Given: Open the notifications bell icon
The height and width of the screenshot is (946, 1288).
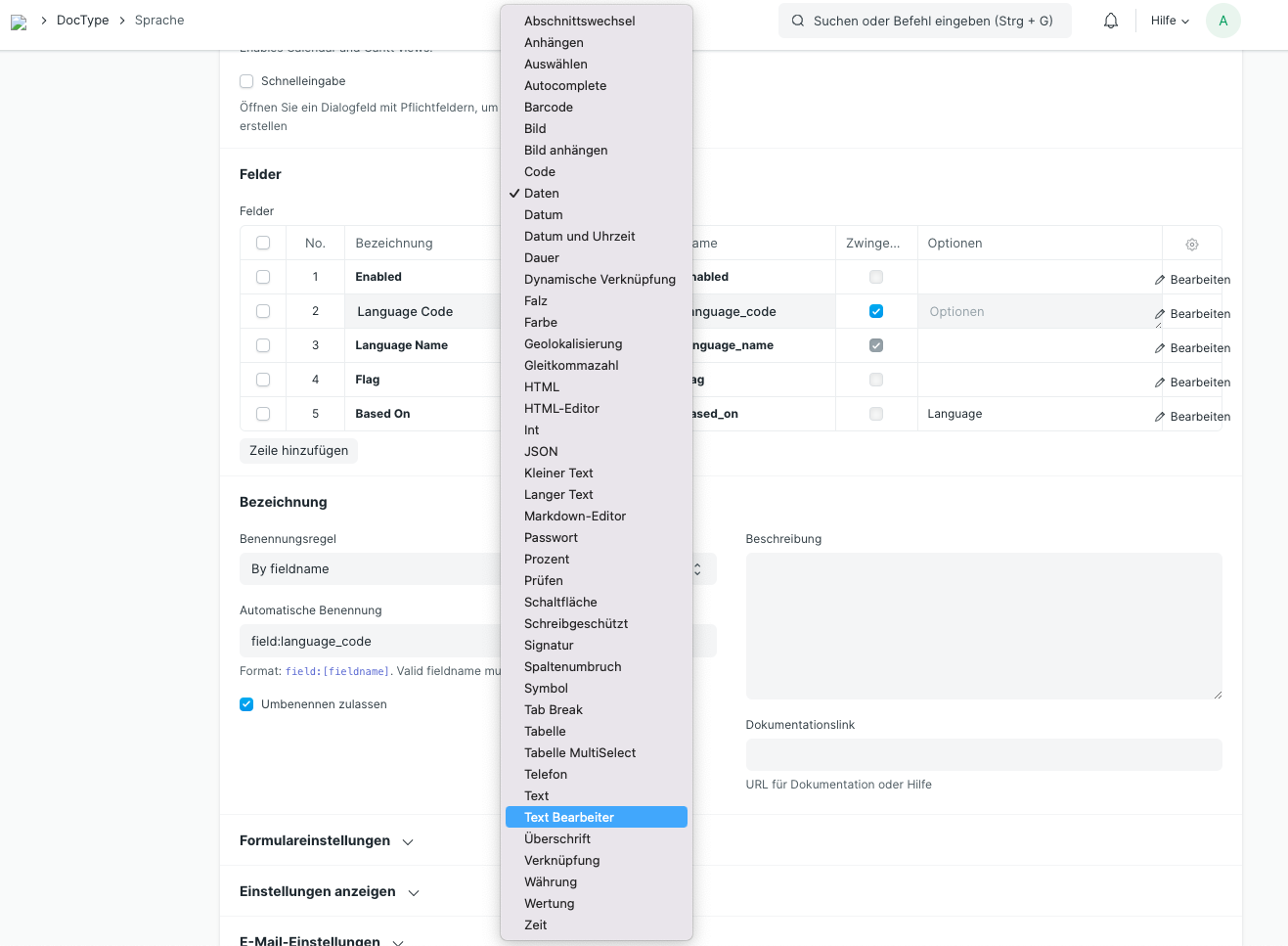Looking at the screenshot, I should (1111, 21).
